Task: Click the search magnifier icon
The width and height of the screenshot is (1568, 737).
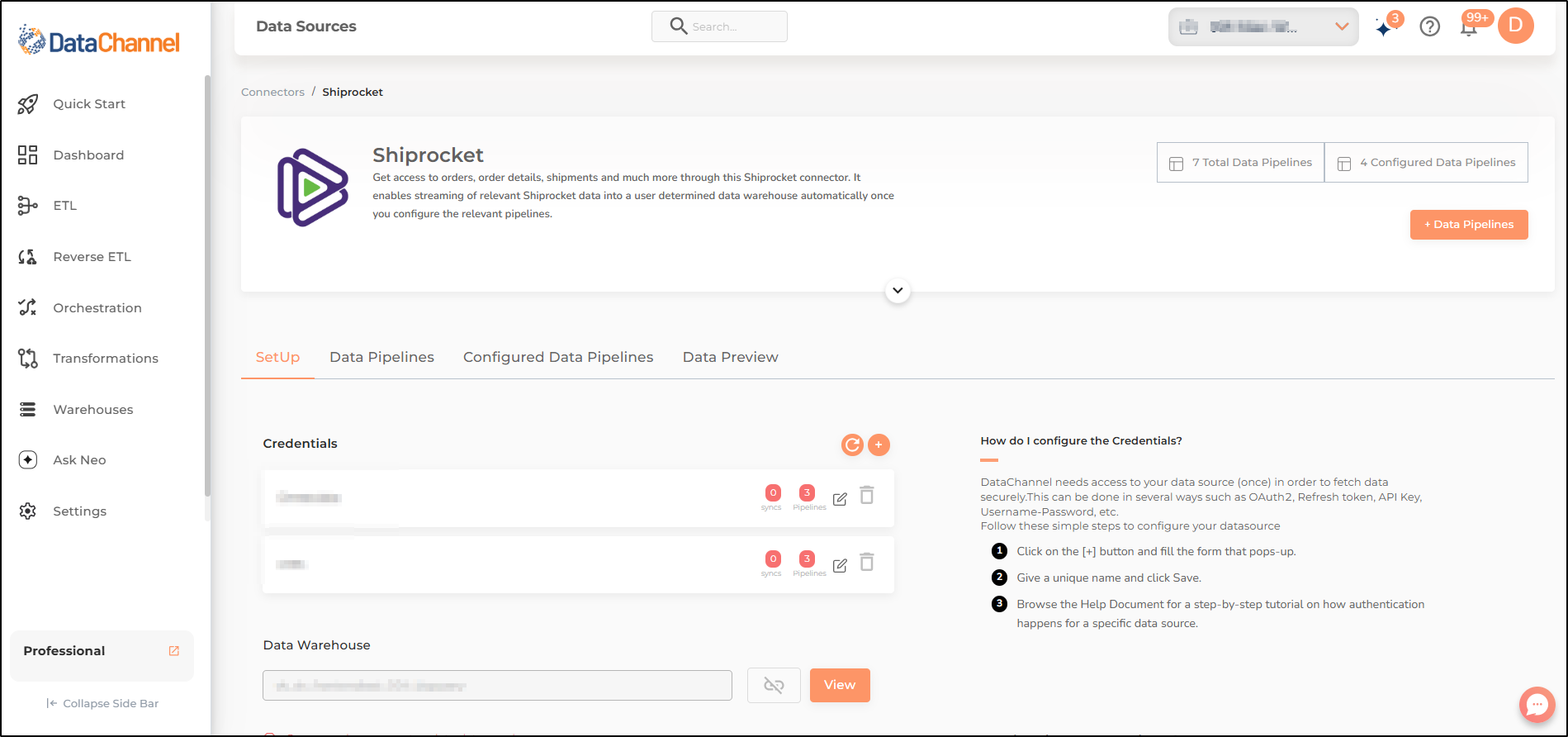Action: click(x=679, y=26)
